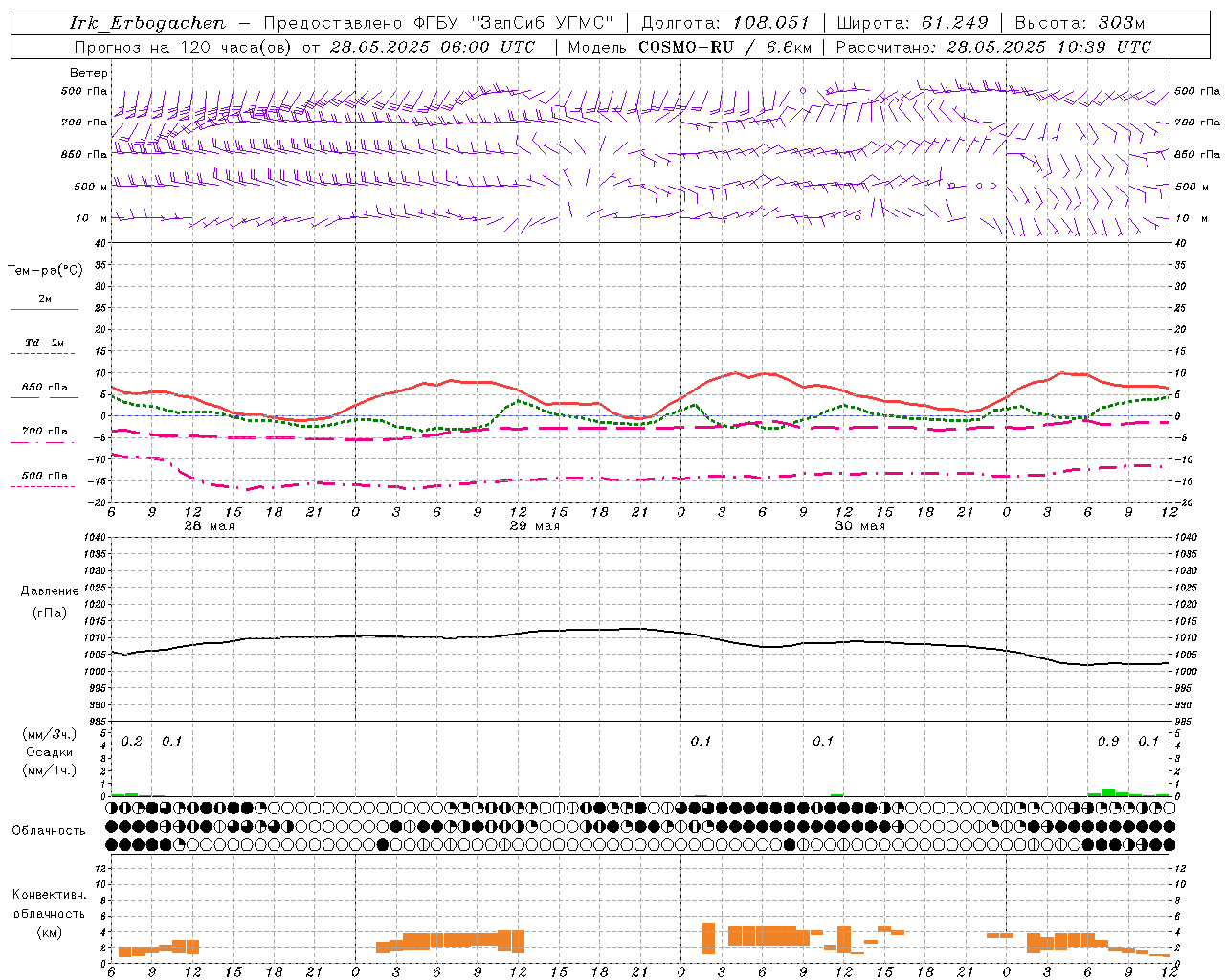The image size is (1225, 980).
Task: Click the "Осадки" precipitation label
Action: click(x=50, y=752)
